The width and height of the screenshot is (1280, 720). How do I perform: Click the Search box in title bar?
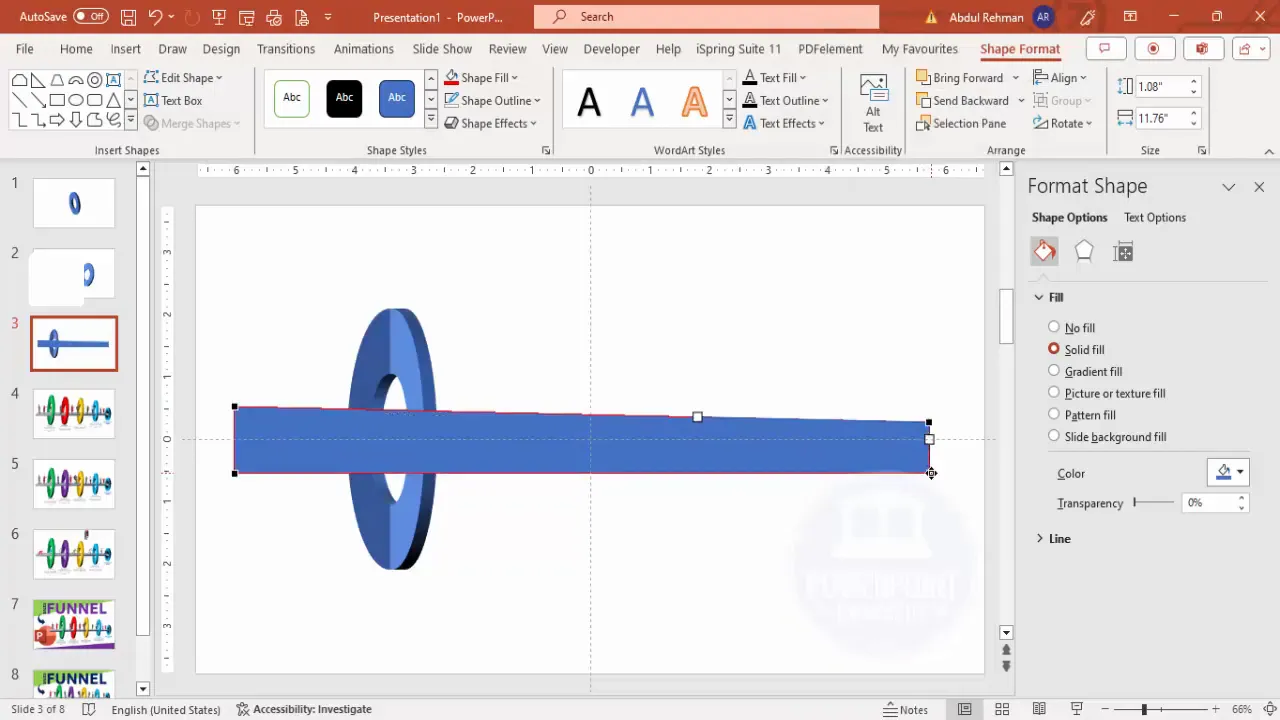tap(706, 17)
